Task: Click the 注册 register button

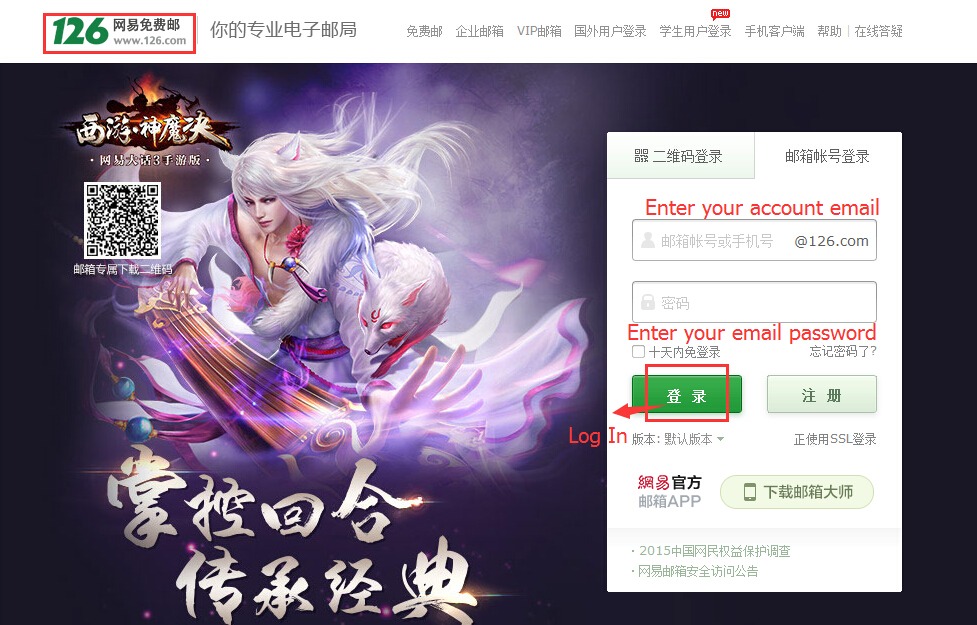Action: pos(821,394)
